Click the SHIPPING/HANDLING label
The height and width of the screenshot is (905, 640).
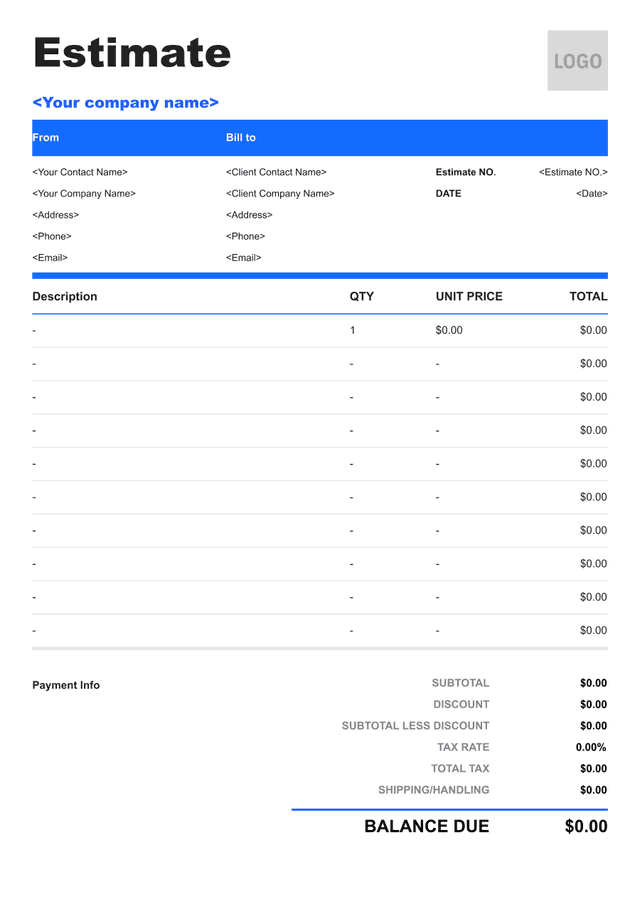[x=433, y=790]
